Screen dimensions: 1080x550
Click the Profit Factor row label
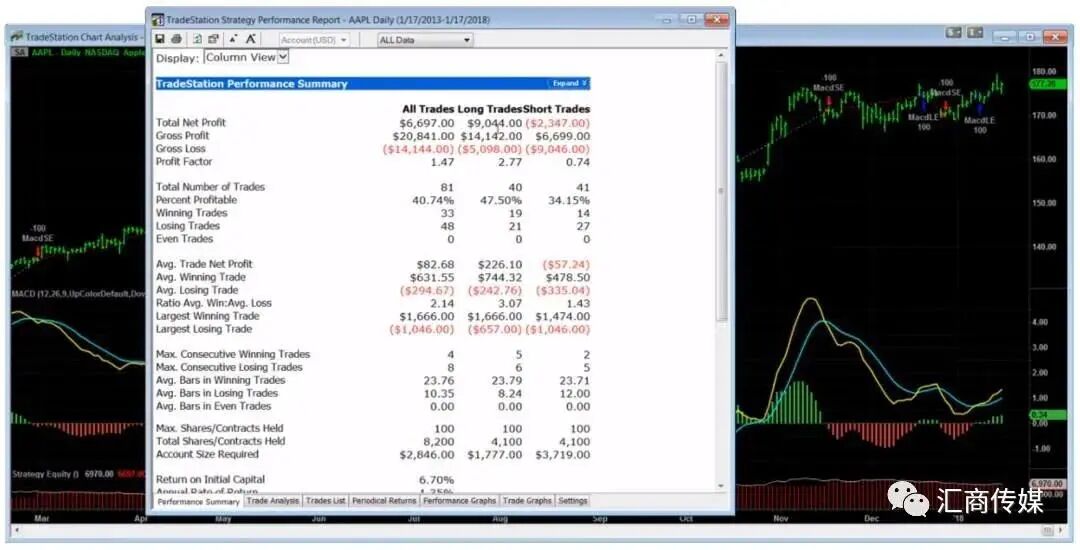pyautogui.click(x=184, y=162)
